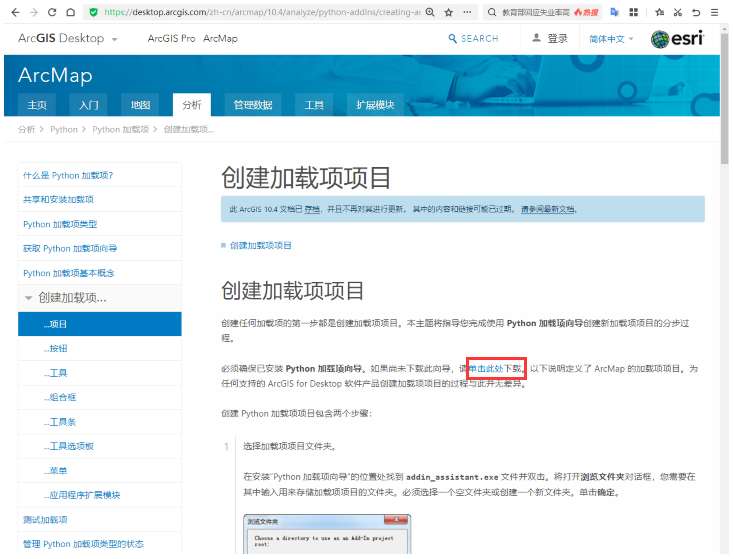
Task: Select the ...工具选项板 sidebar entry
Action: tap(100, 446)
